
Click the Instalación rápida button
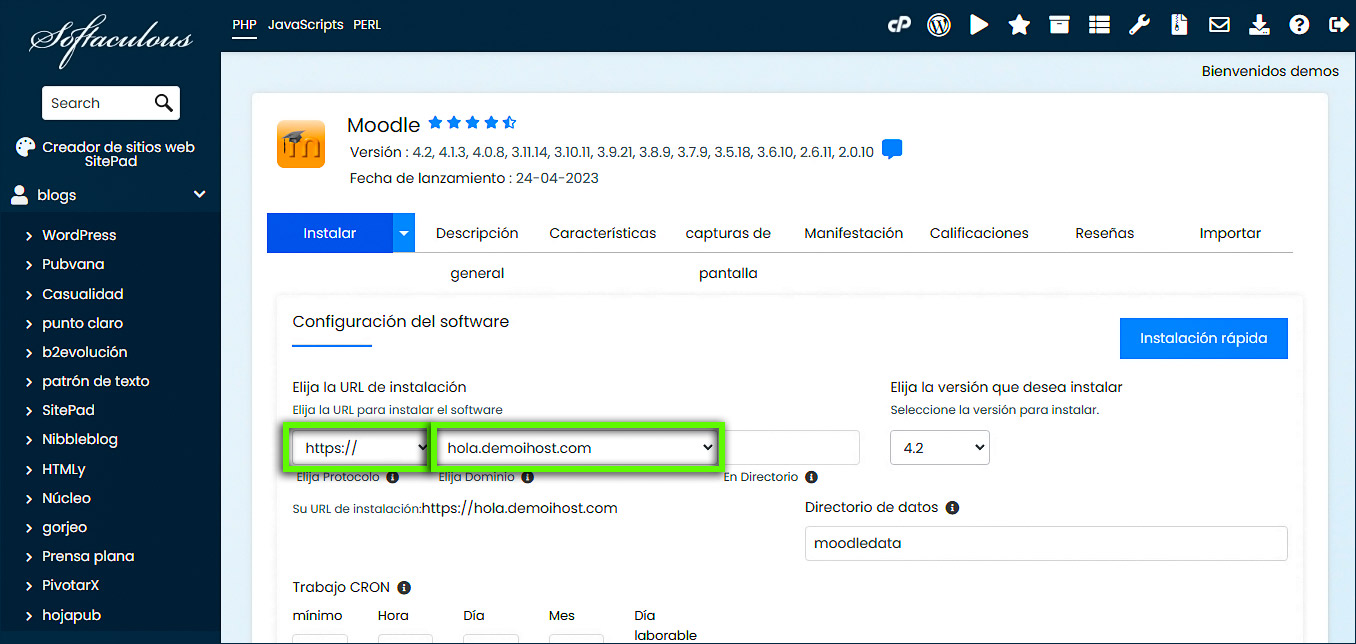[1203, 338]
